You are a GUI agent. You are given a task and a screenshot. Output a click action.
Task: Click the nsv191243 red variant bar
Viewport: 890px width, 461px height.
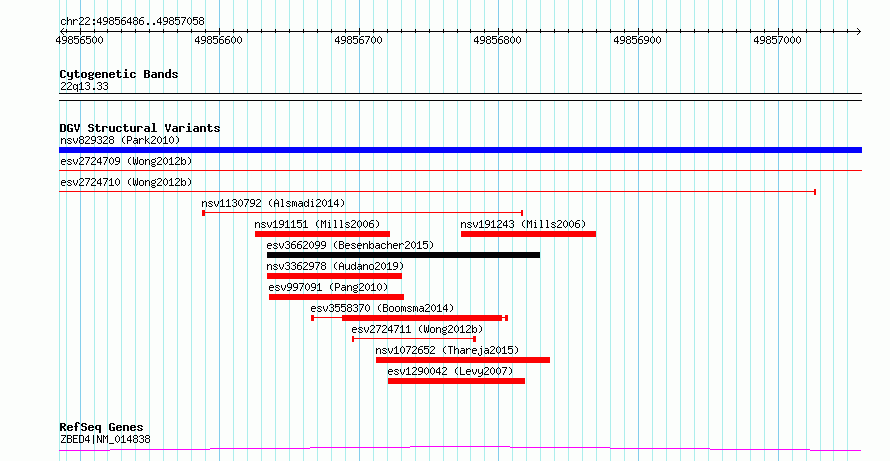pyautogui.click(x=528, y=234)
